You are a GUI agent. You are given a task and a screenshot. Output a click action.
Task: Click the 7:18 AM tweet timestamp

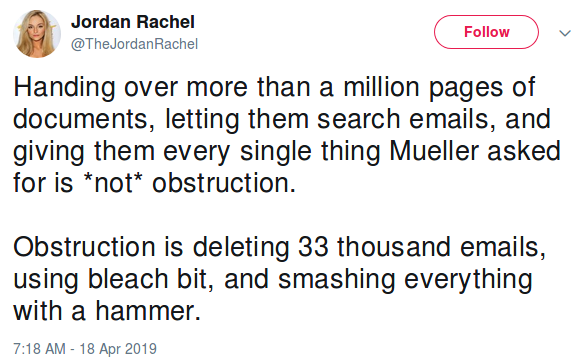[x=39, y=349]
